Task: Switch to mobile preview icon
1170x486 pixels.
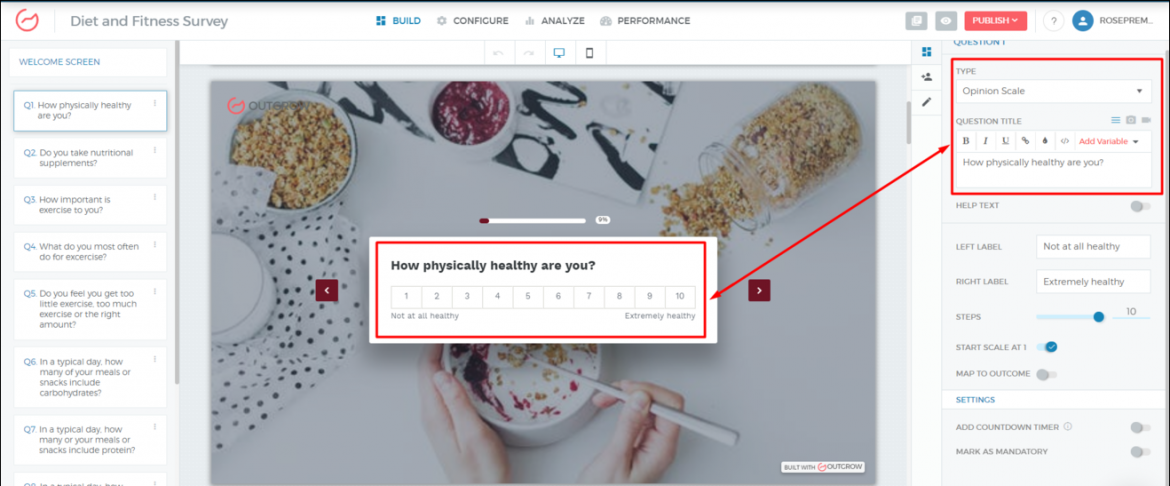Action: click(x=589, y=53)
